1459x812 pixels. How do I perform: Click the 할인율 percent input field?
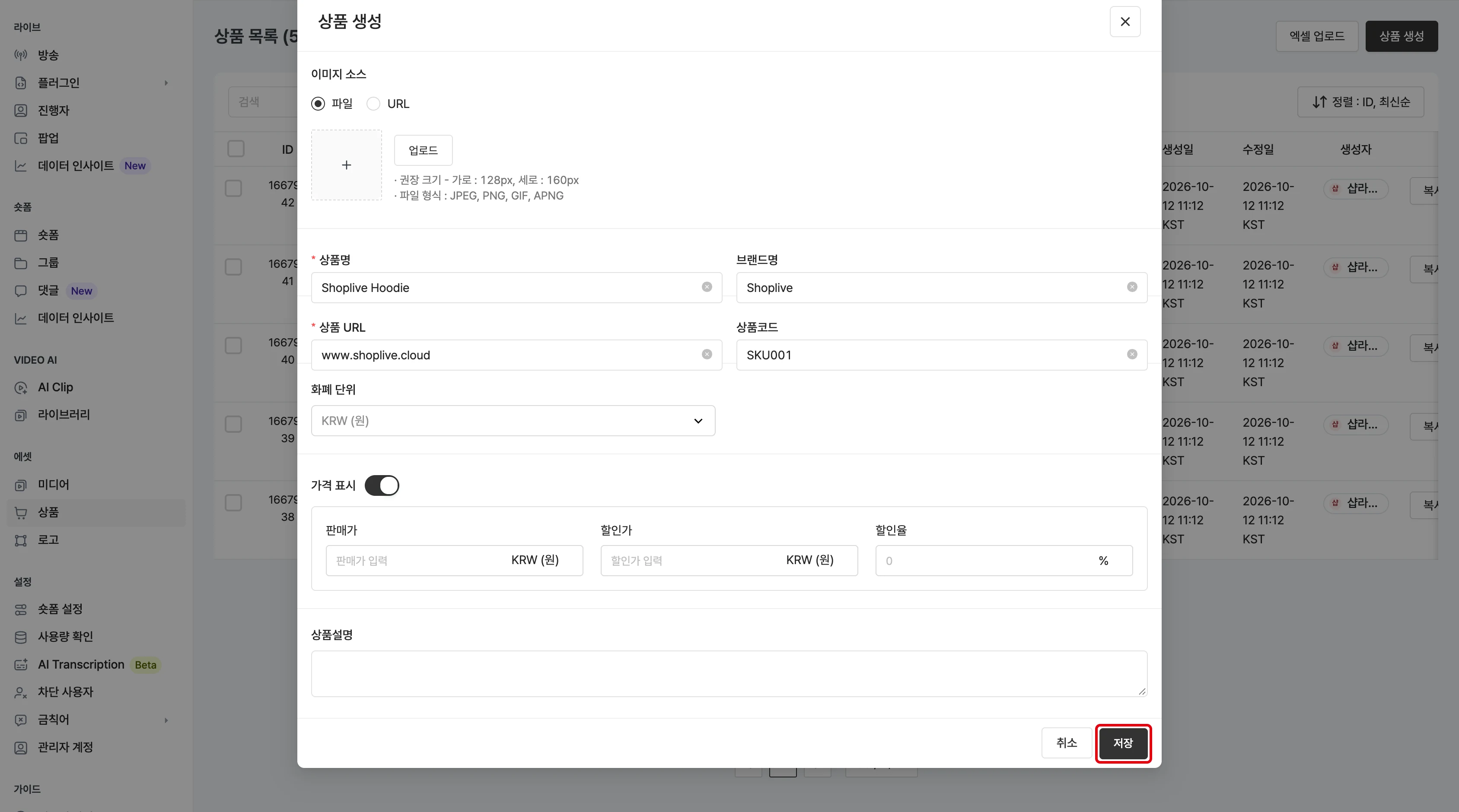[1004, 560]
